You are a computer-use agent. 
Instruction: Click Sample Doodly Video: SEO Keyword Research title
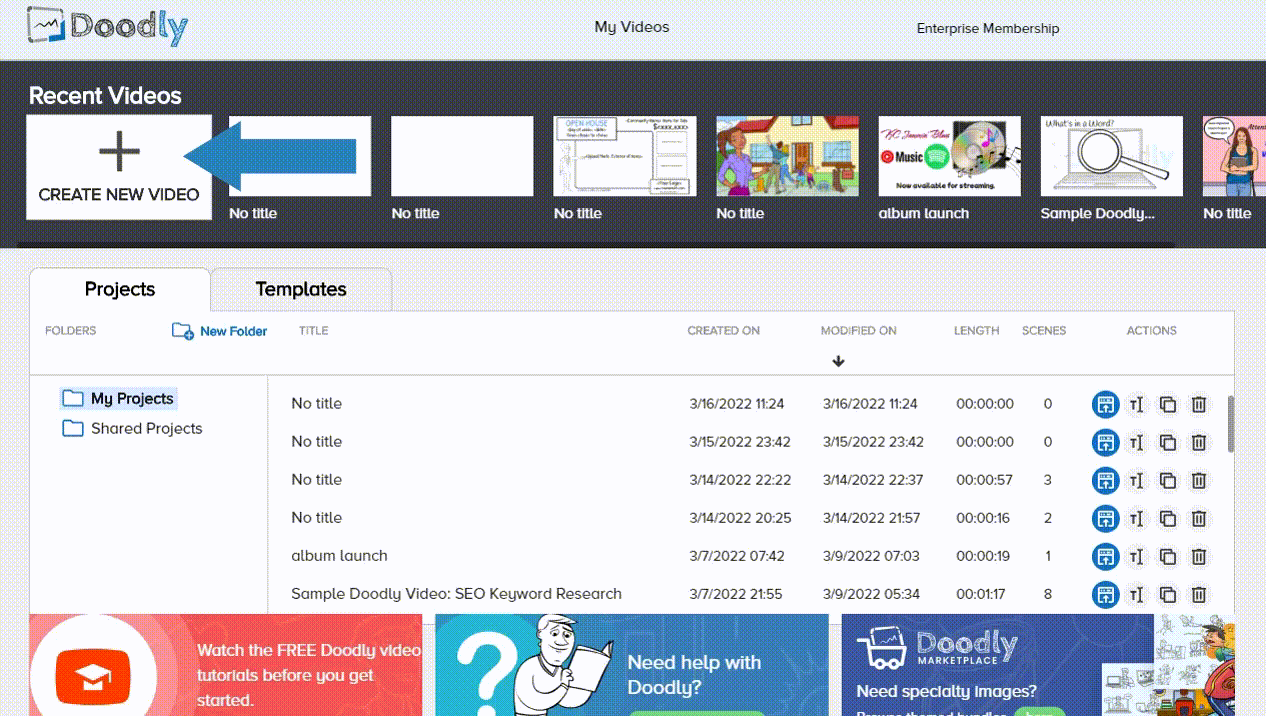coord(456,594)
